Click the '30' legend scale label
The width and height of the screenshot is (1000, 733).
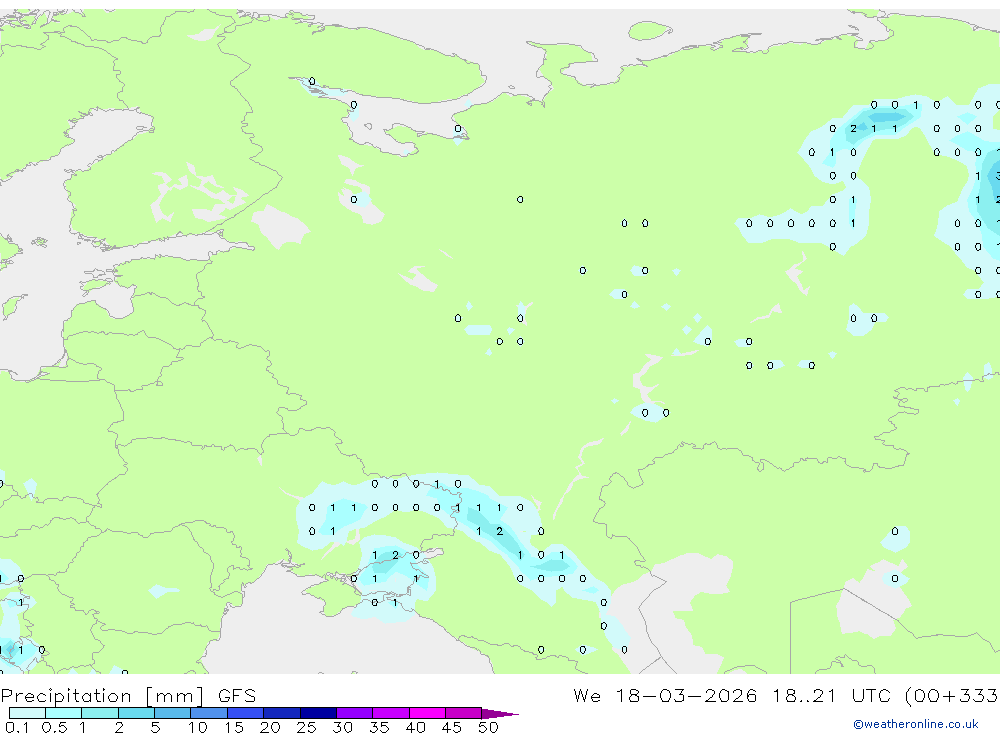tap(342, 727)
